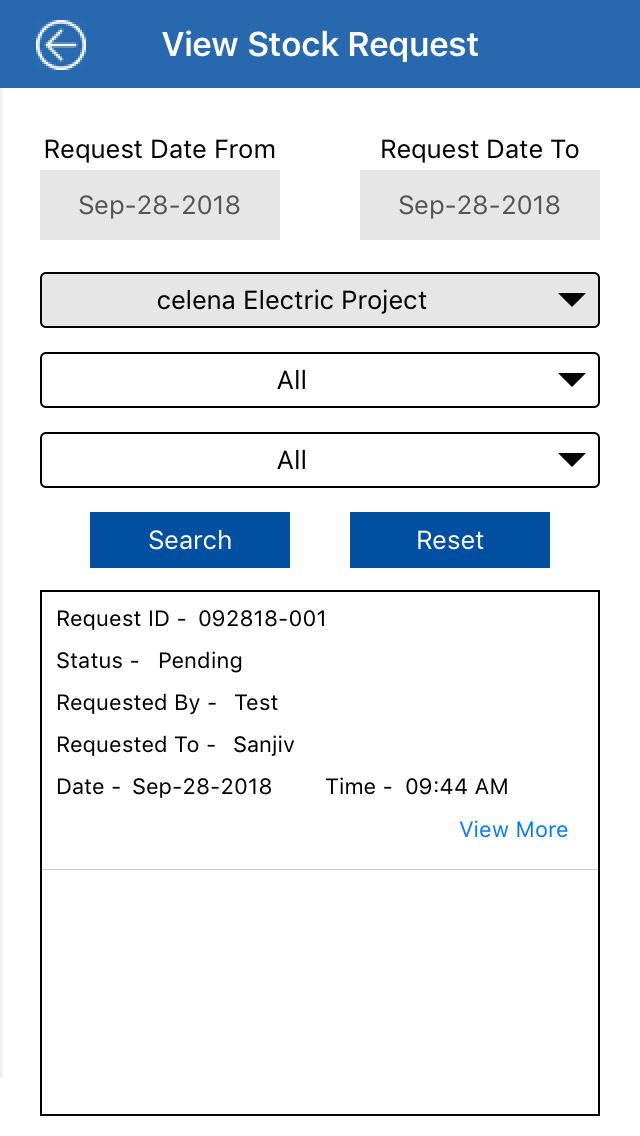Open the Request Date To field
640x1136 pixels.
click(480, 205)
